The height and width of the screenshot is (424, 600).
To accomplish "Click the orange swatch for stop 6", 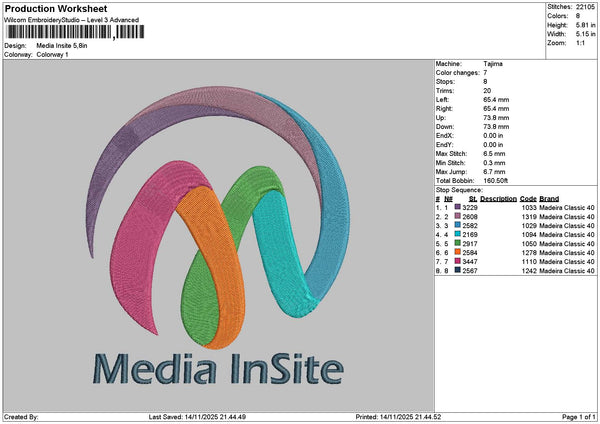I will 457,252.
